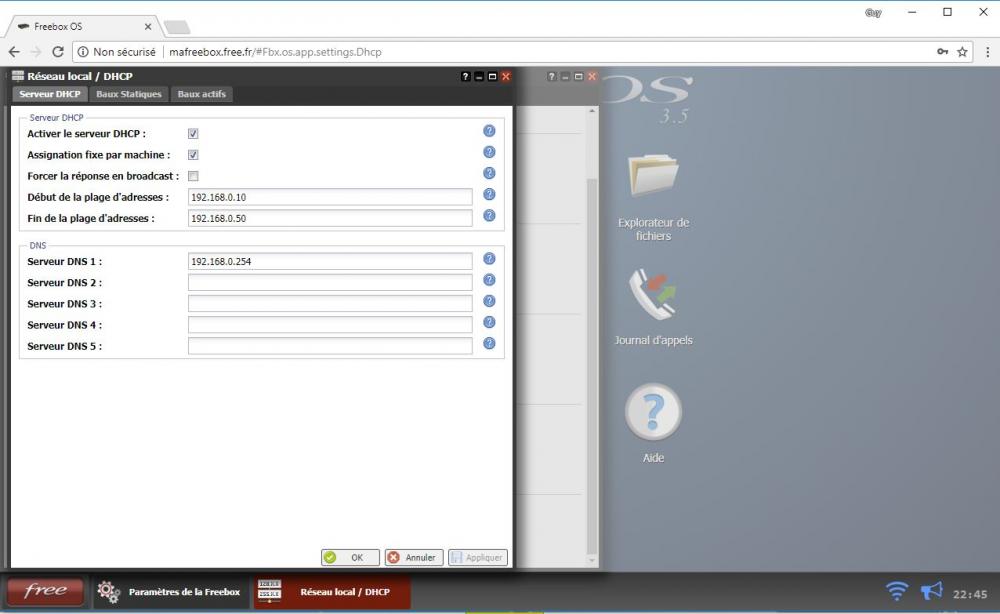Screen dimensions: 1000x614
Task: Minimize the Réseau local / DHCP window
Action: (x=479, y=77)
